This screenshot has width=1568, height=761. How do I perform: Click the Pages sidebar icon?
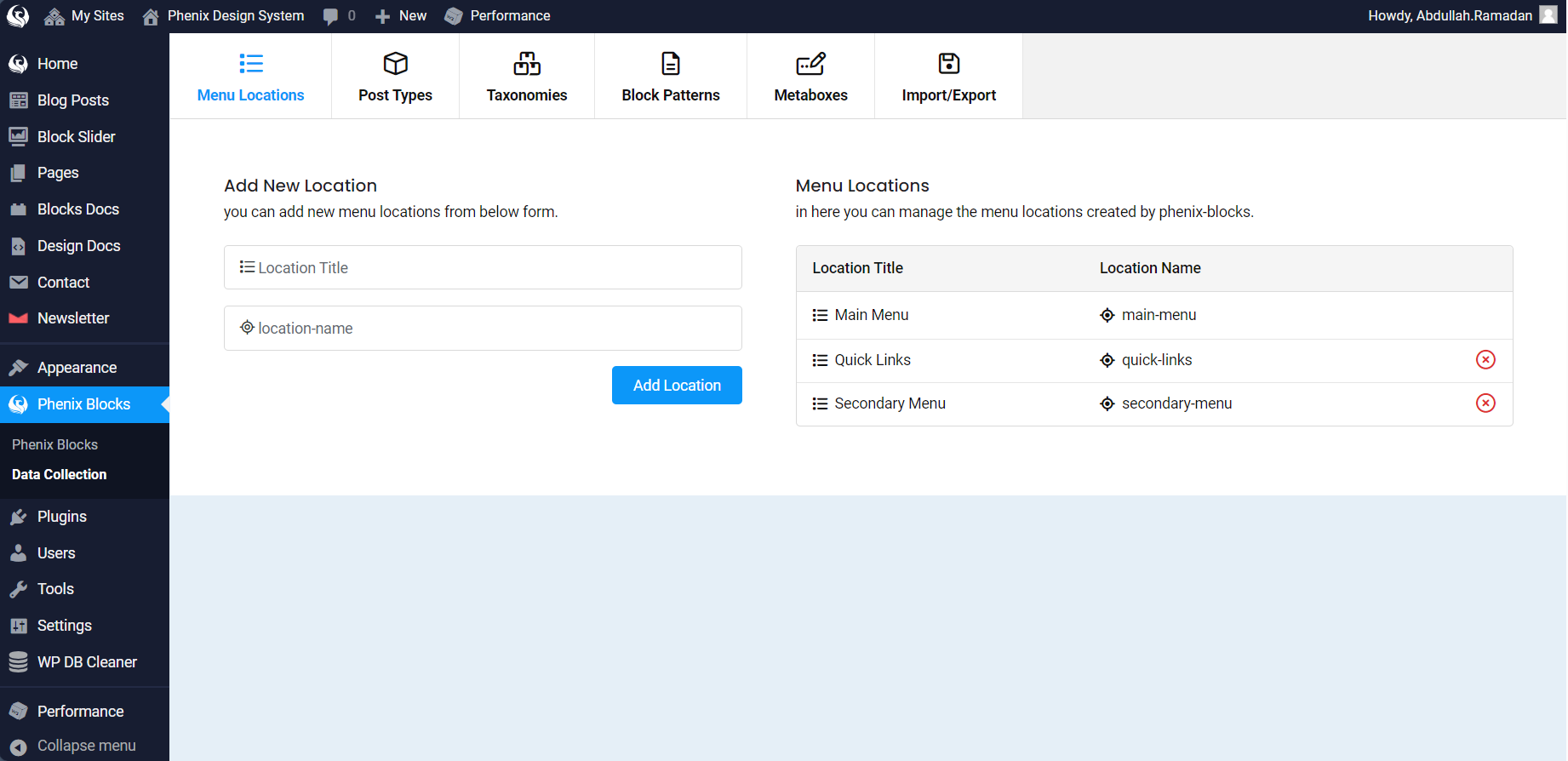coord(18,173)
